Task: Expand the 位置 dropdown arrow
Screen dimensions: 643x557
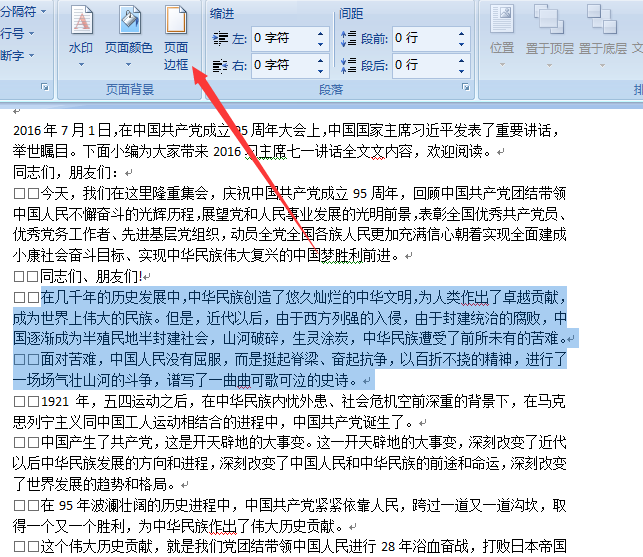Action: pos(502,65)
